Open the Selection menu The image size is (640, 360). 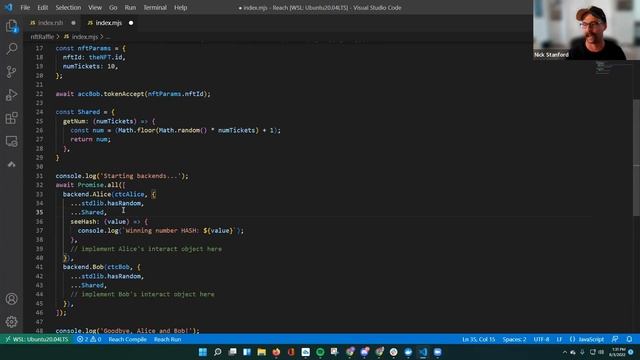pos(68,7)
